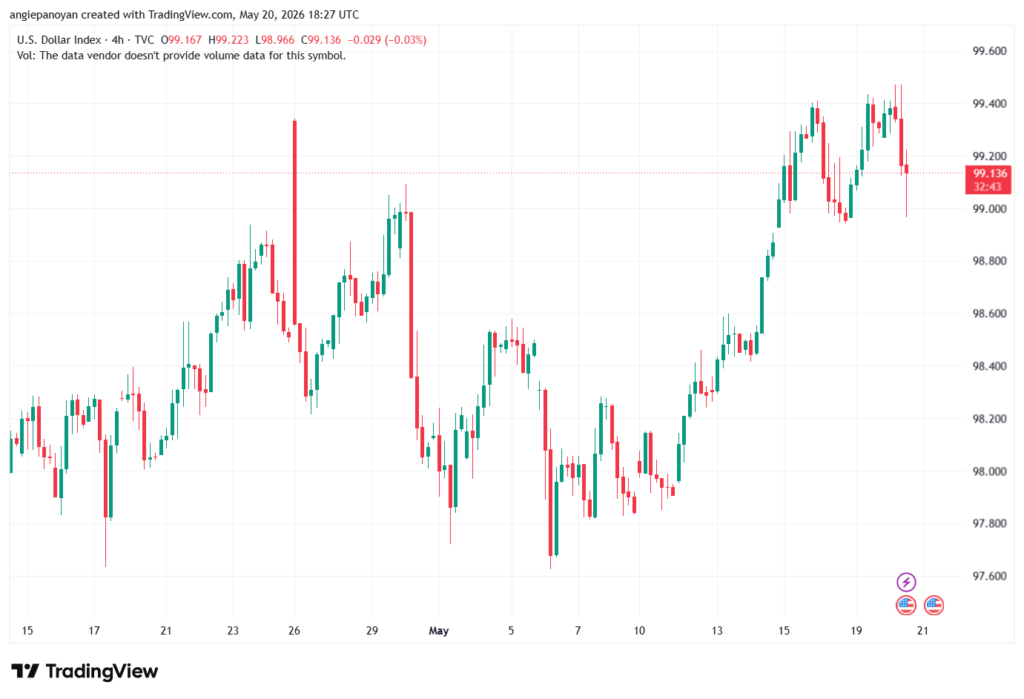Select the U.S. Dollar Index symbol title

click(x=59, y=40)
